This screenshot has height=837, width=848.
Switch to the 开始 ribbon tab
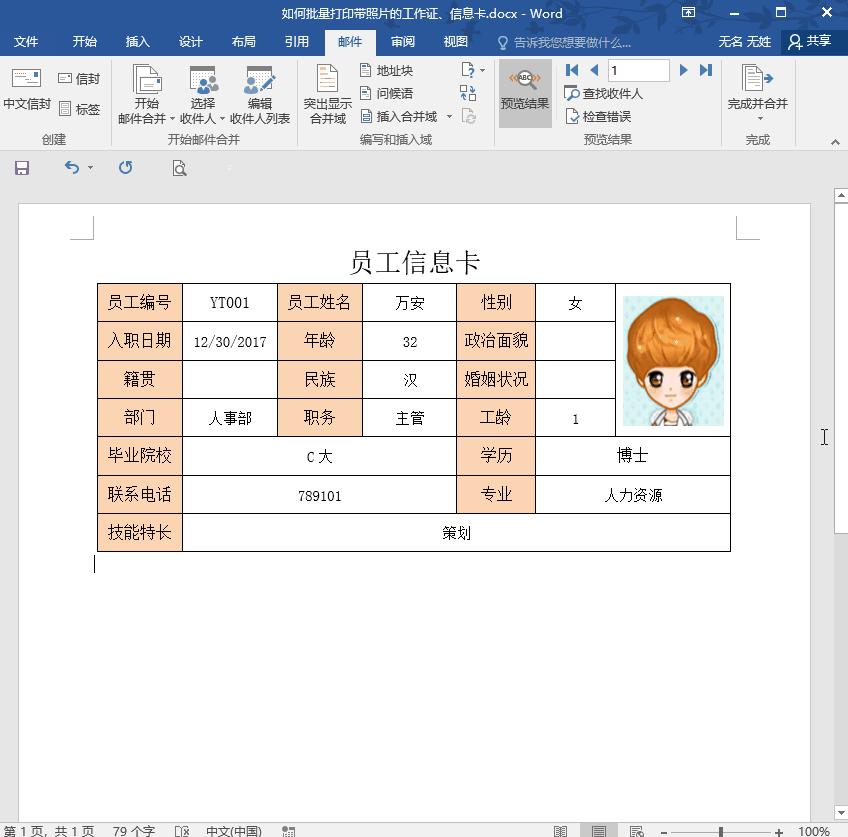(x=84, y=41)
